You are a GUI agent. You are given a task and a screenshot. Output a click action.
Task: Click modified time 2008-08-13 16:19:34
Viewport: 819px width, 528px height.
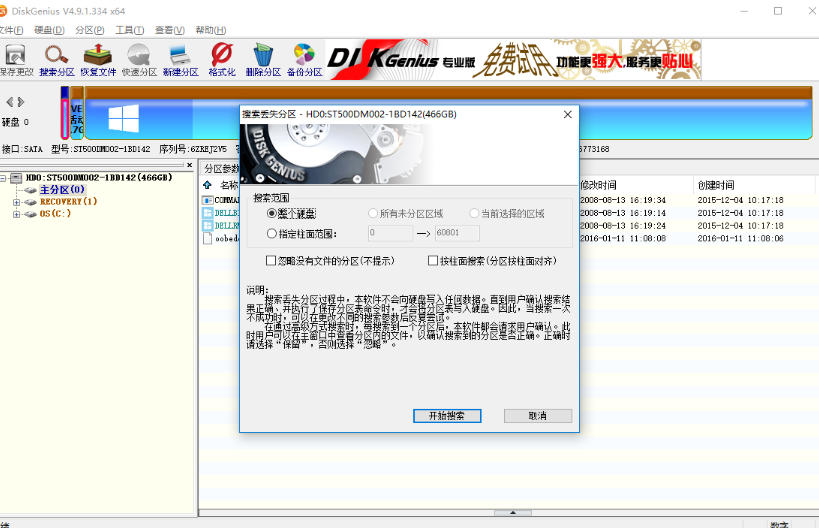[x=623, y=200]
